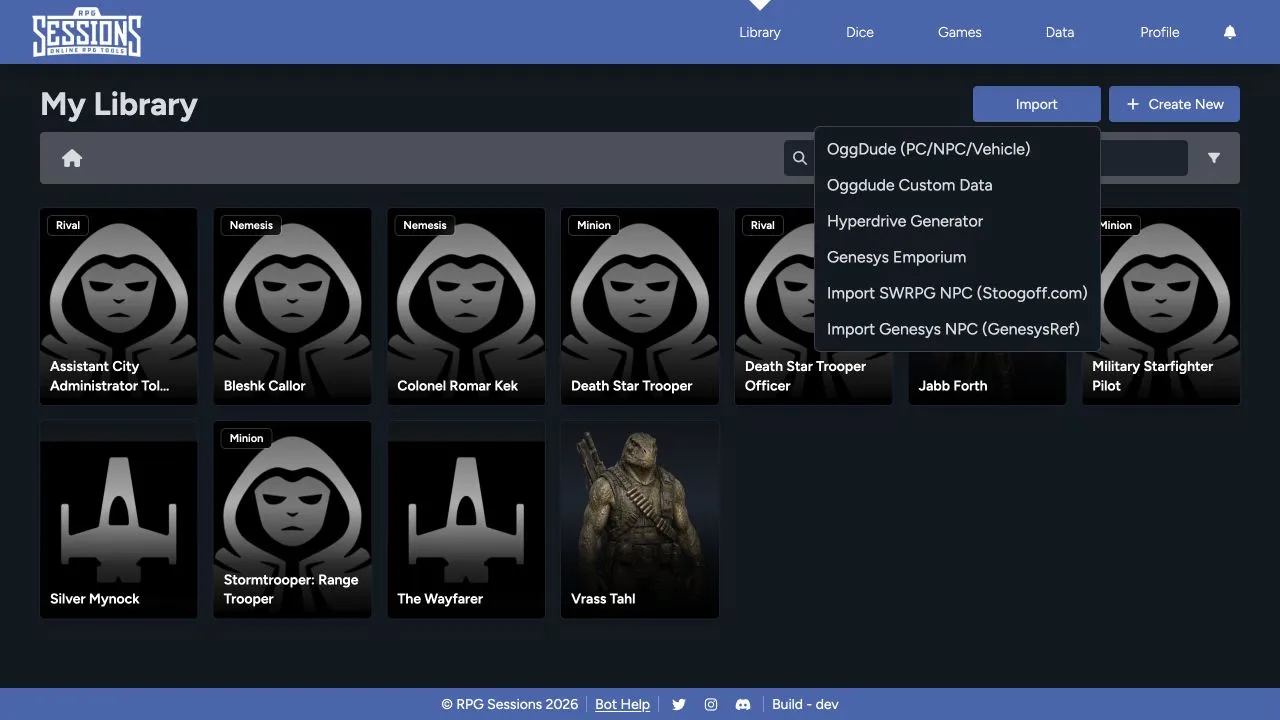The width and height of the screenshot is (1280, 720).
Task: Open the Profile menu
Action: [1160, 32]
